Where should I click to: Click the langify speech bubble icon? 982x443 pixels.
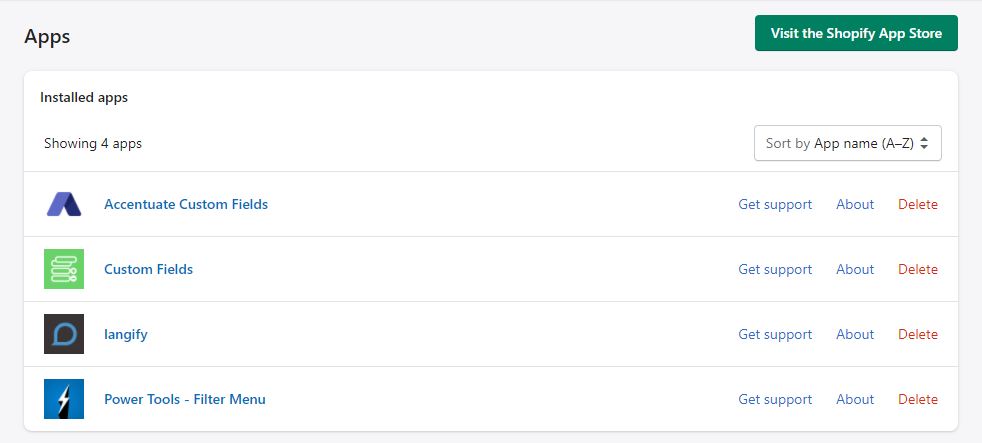[x=64, y=334]
